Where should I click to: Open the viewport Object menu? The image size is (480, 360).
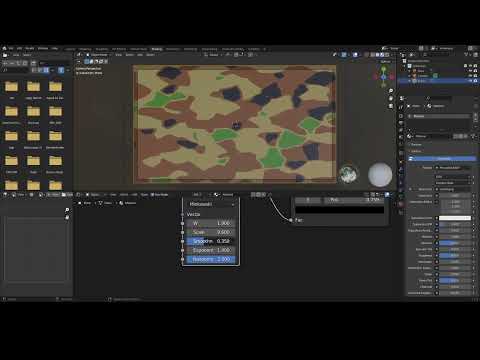pos(150,55)
